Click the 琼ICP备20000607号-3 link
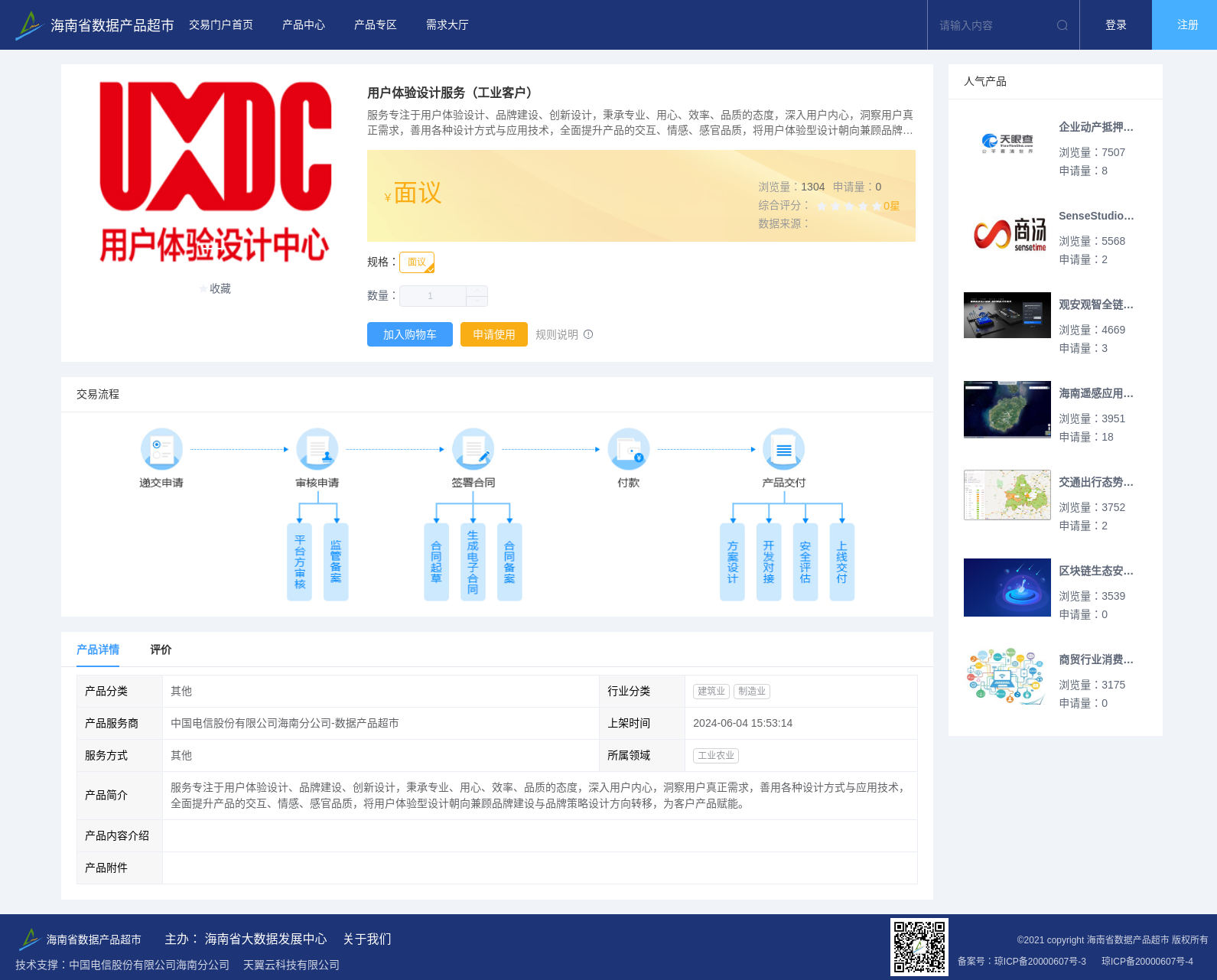Screen dimensions: 1217x980 [1040, 962]
